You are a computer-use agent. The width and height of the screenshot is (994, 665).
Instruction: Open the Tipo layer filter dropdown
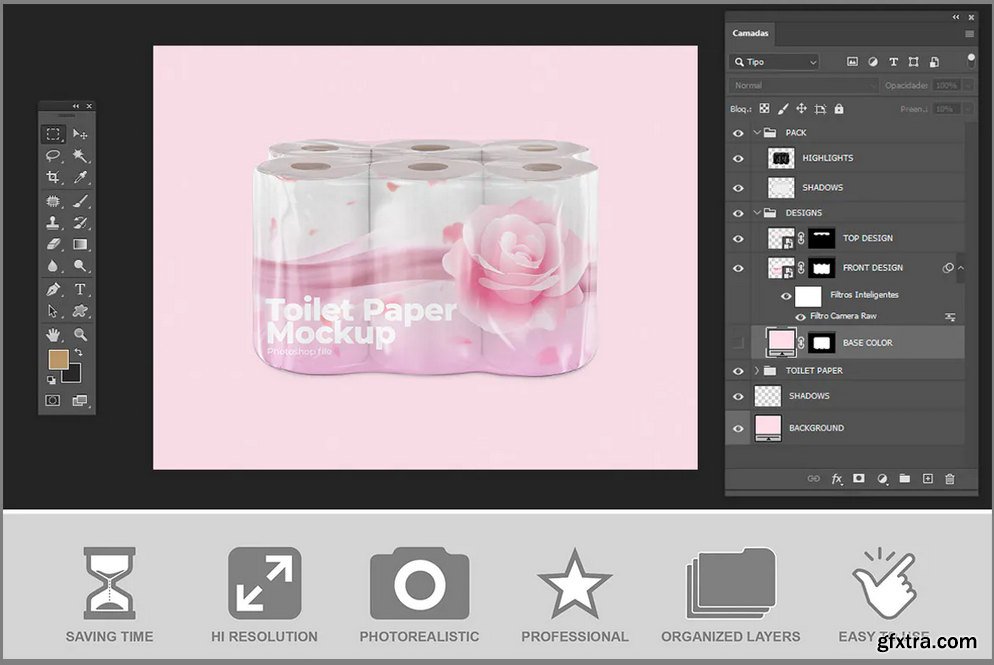tap(775, 62)
